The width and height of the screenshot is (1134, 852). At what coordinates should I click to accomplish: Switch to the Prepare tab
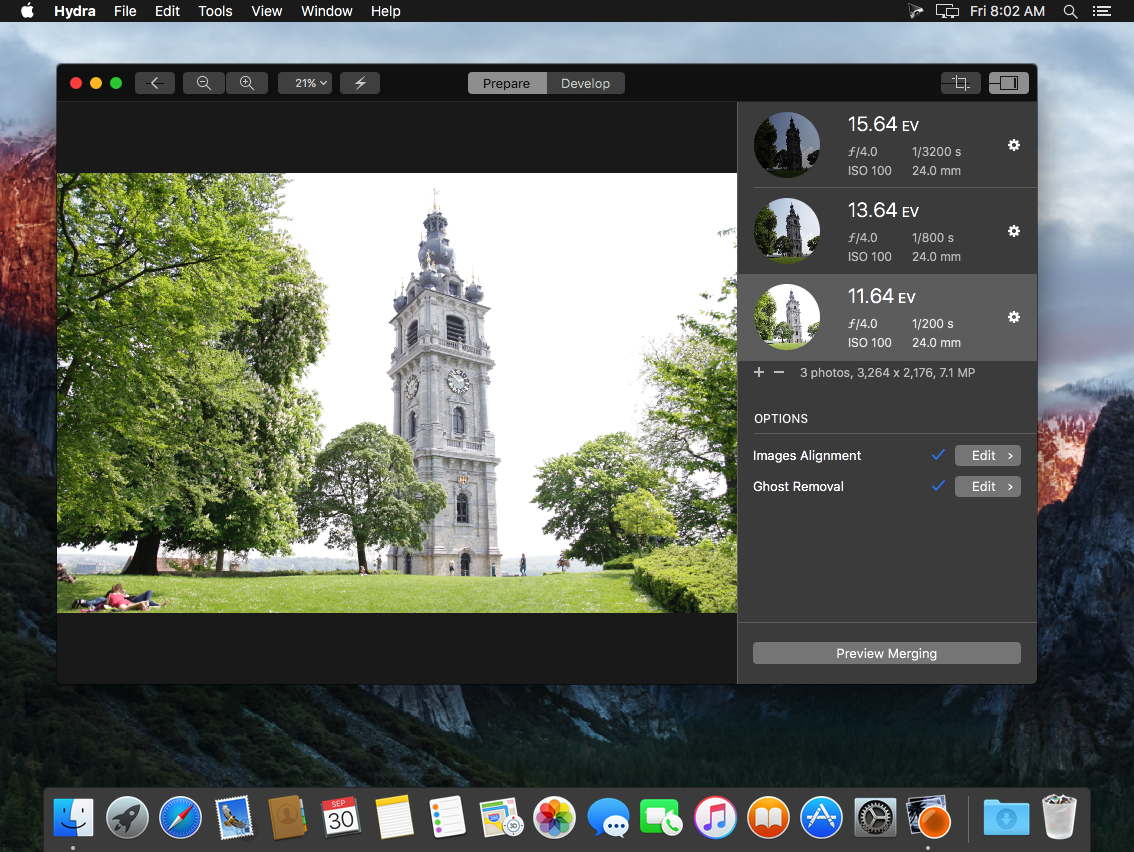tap(507, 83)
